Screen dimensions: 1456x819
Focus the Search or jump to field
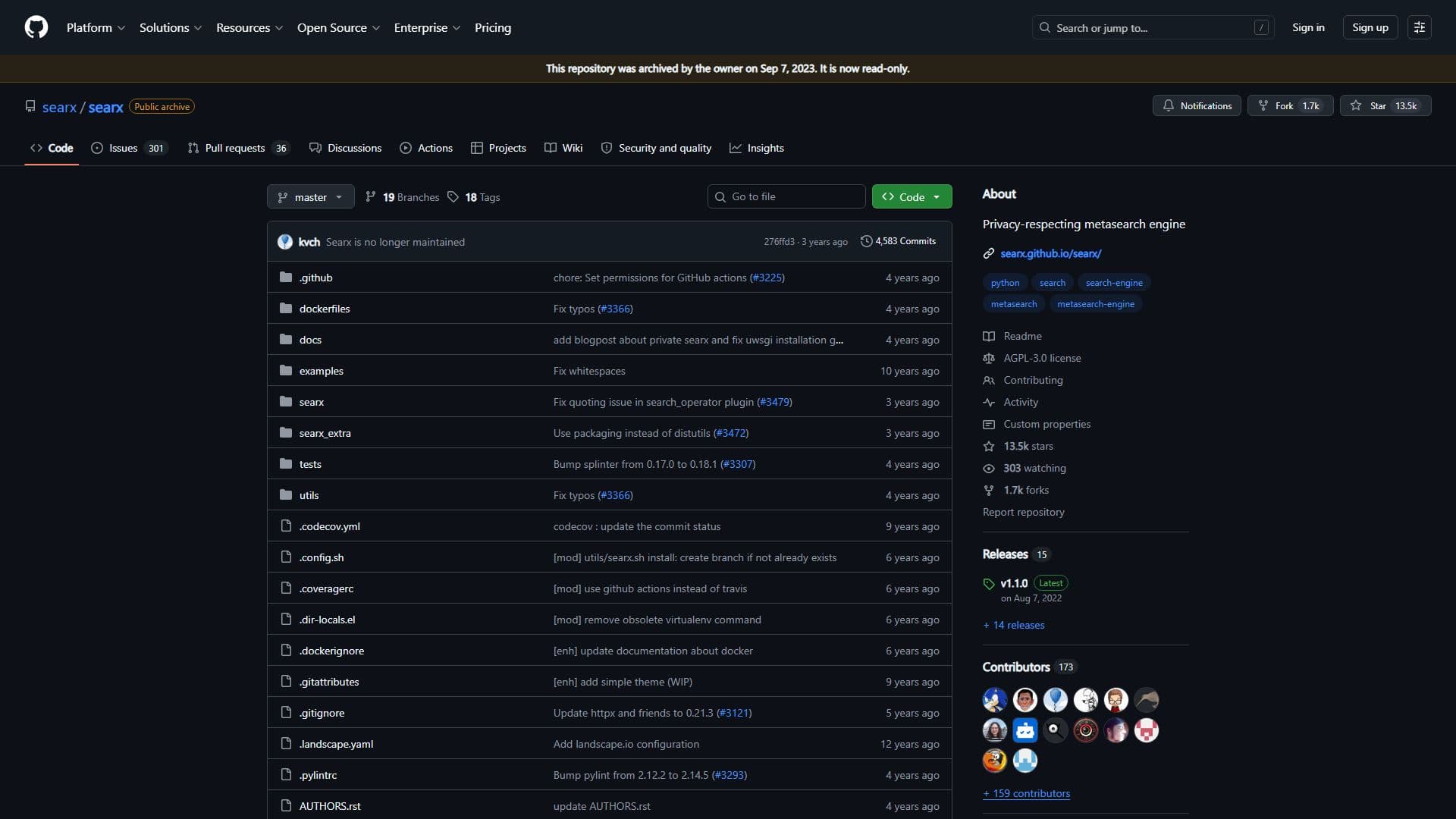pyautogui.click(x=1153, y=27)
